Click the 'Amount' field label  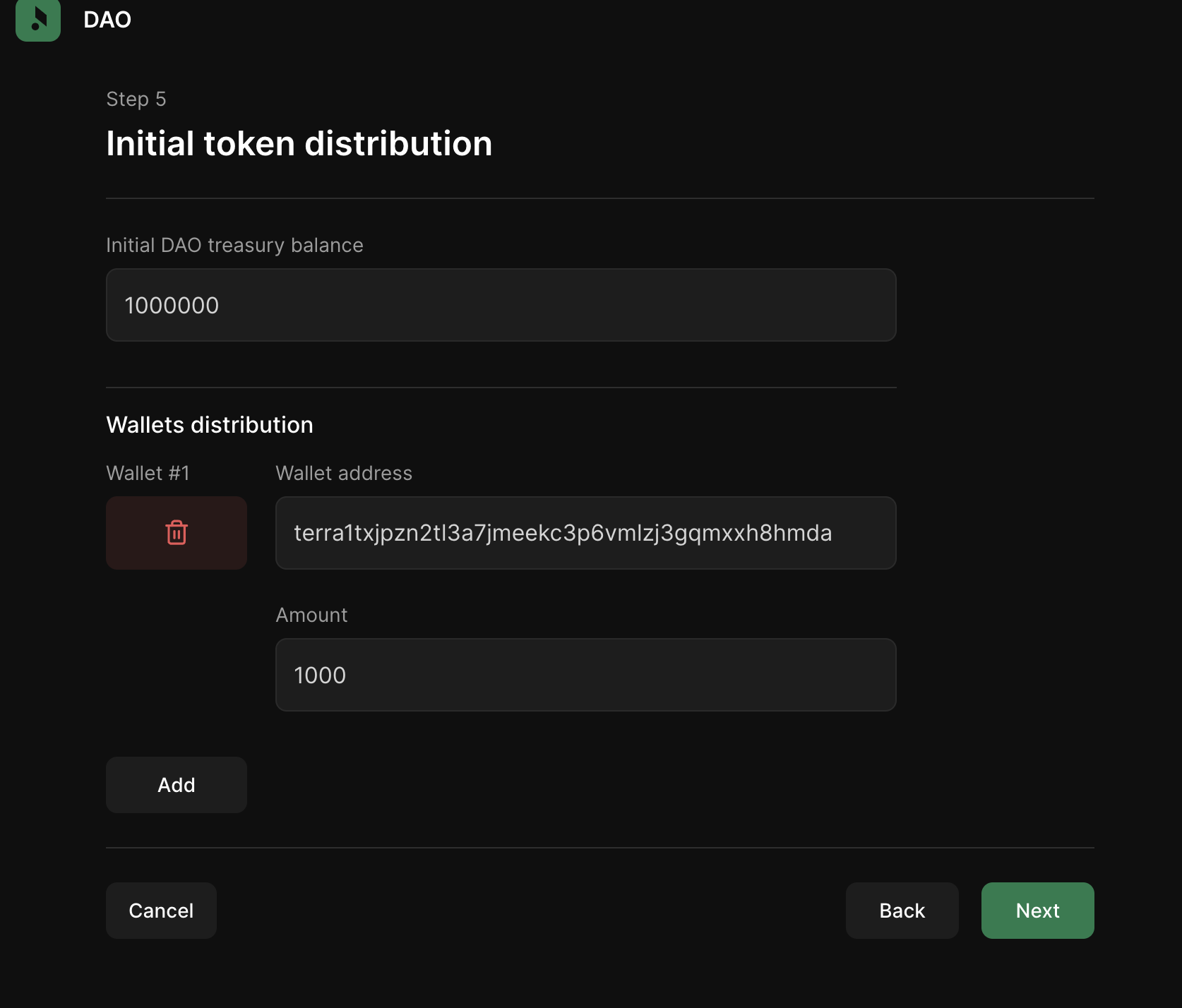(x=311, y=615)
